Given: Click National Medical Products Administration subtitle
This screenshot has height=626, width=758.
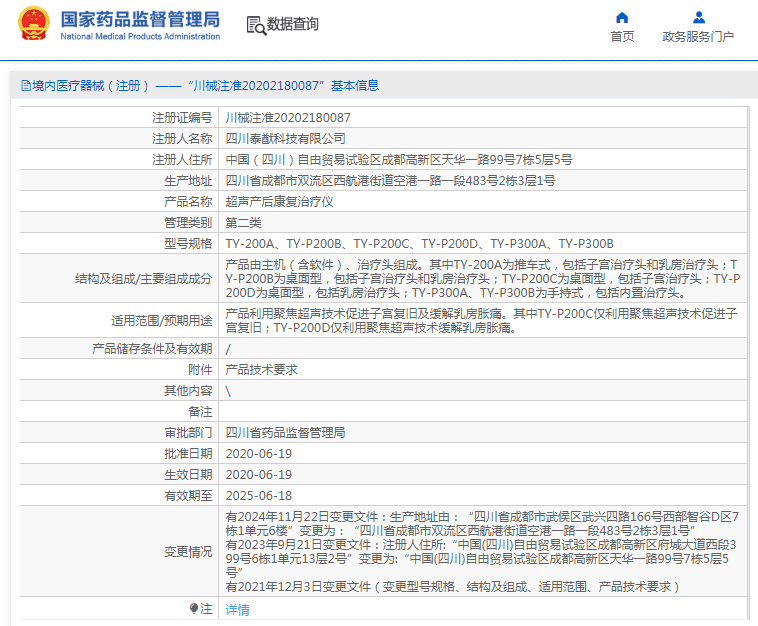Looking at the screenshot, I should pyautogui.click(x=140, y=36).
